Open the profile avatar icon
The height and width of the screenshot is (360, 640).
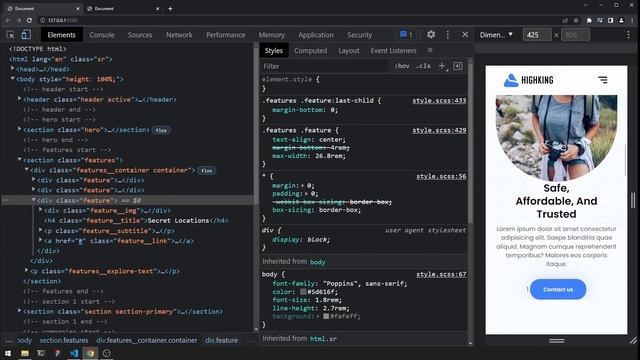[621, 20]
